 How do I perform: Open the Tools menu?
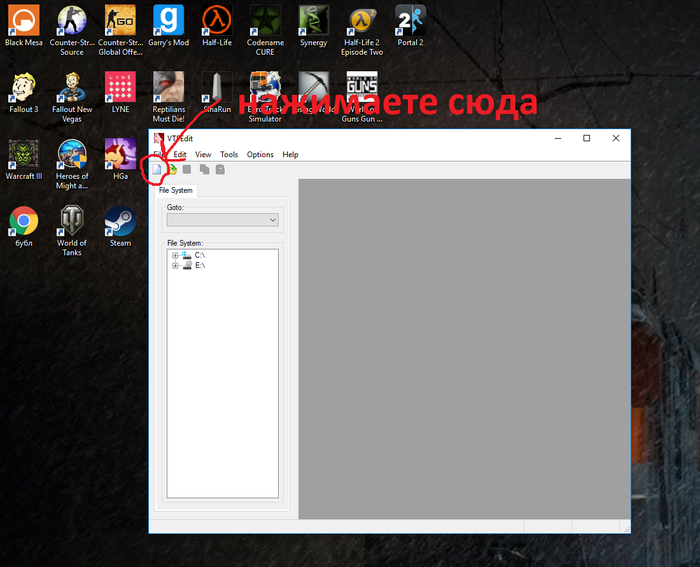[x=229, y=155]
